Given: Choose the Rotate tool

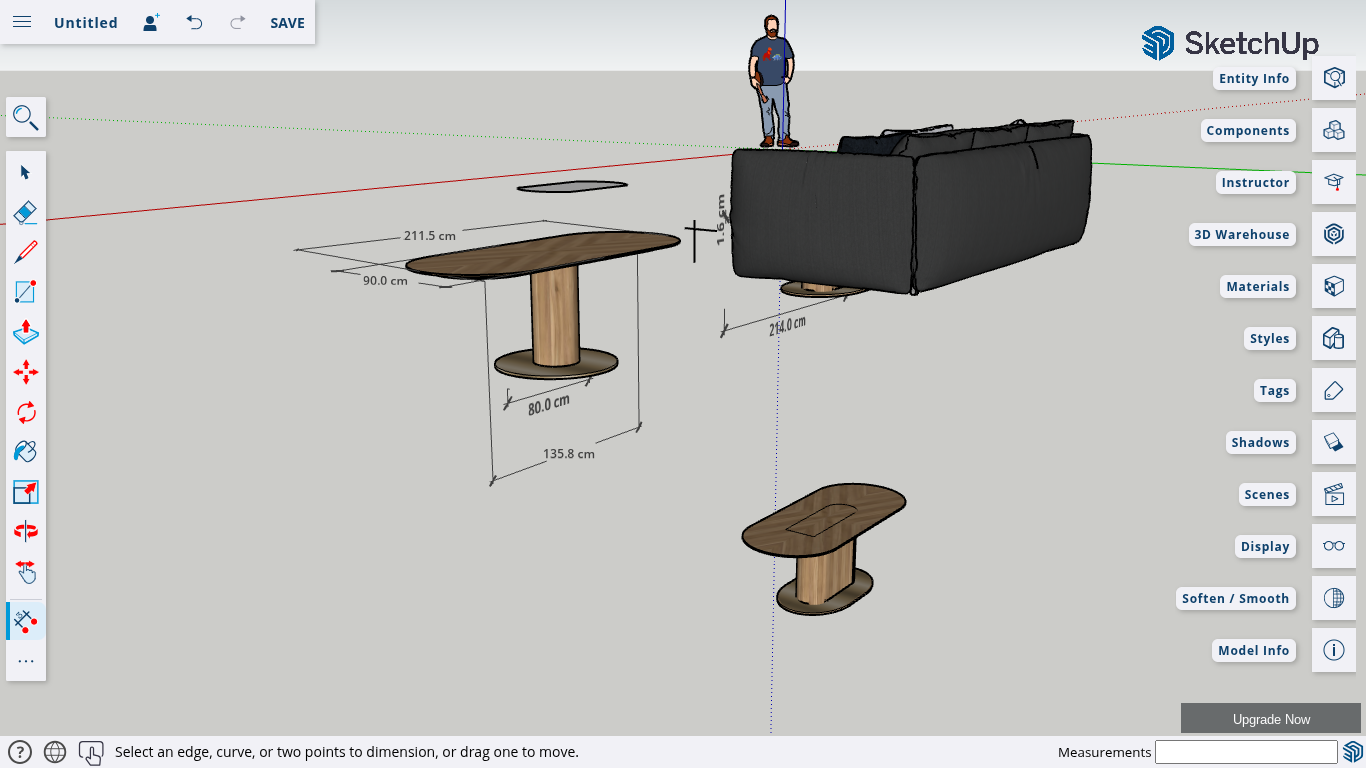Looking at the screenshot, I should tap(26, 412).
